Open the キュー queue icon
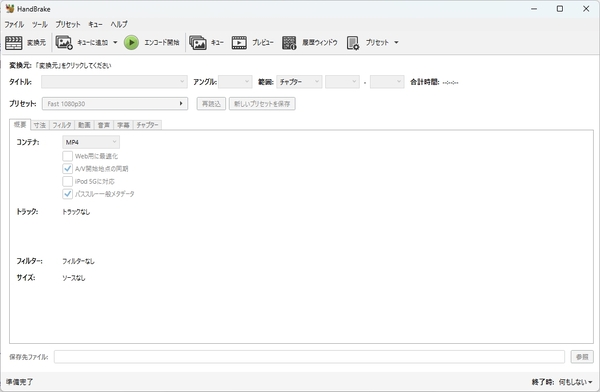This screenshot has width=600, height=392. click(198, 42)
